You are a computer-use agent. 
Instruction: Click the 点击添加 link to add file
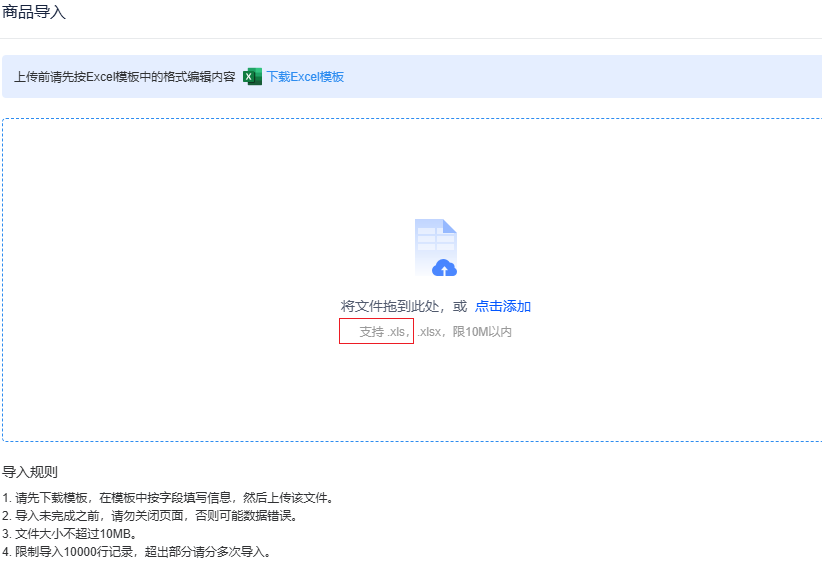502,306
